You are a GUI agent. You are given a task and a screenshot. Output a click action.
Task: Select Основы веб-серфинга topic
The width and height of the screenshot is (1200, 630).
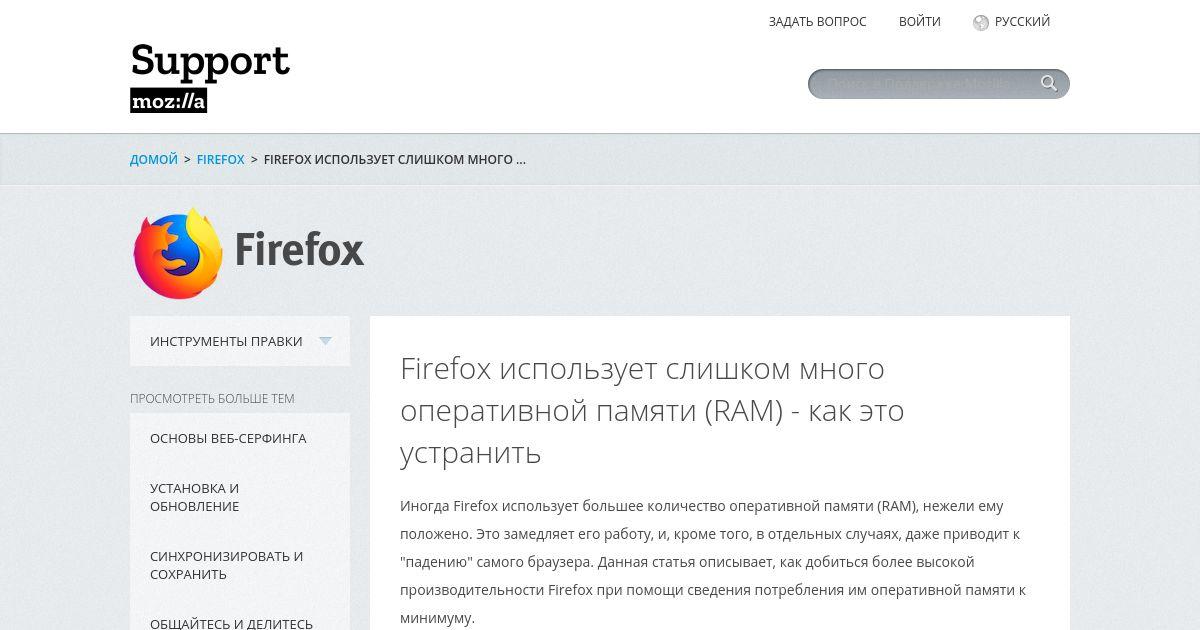[228, 438]
